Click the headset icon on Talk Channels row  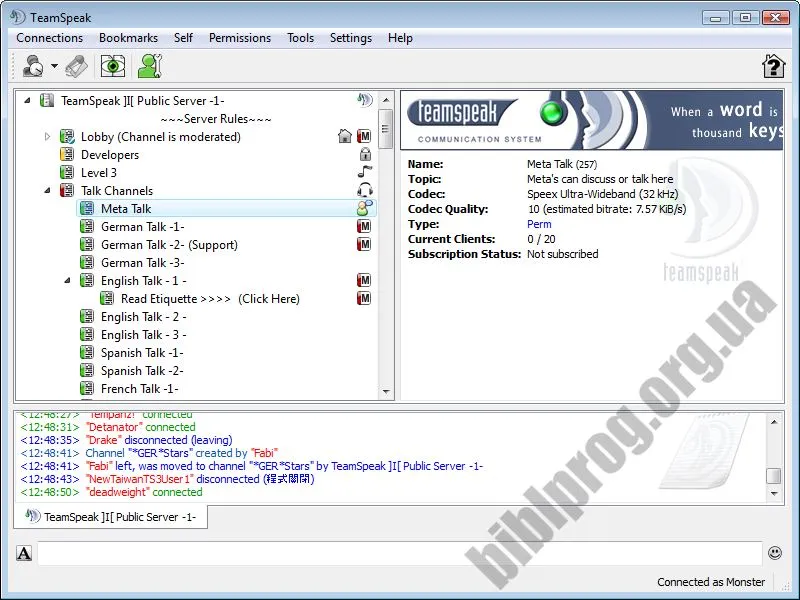coord(365,190)
